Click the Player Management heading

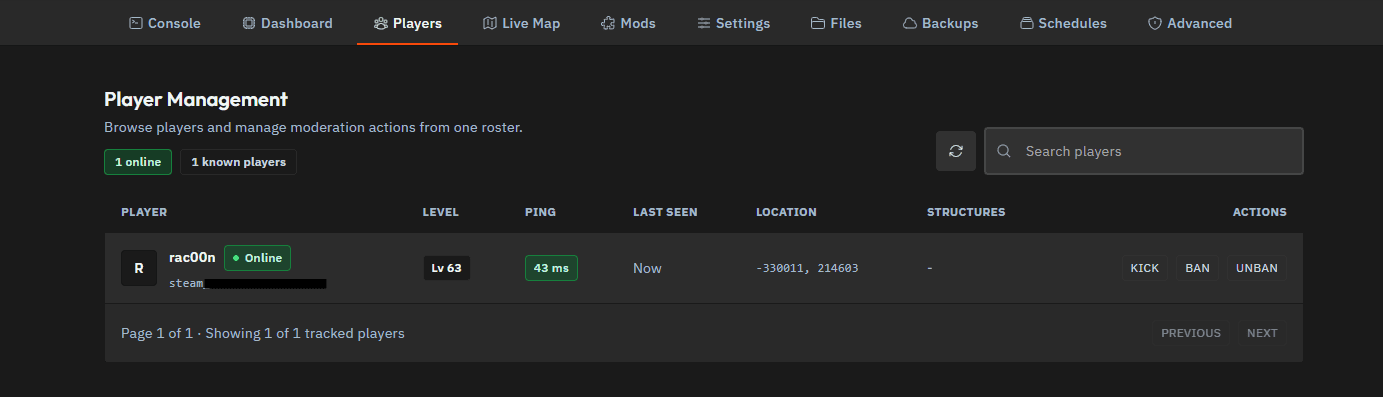196,99
